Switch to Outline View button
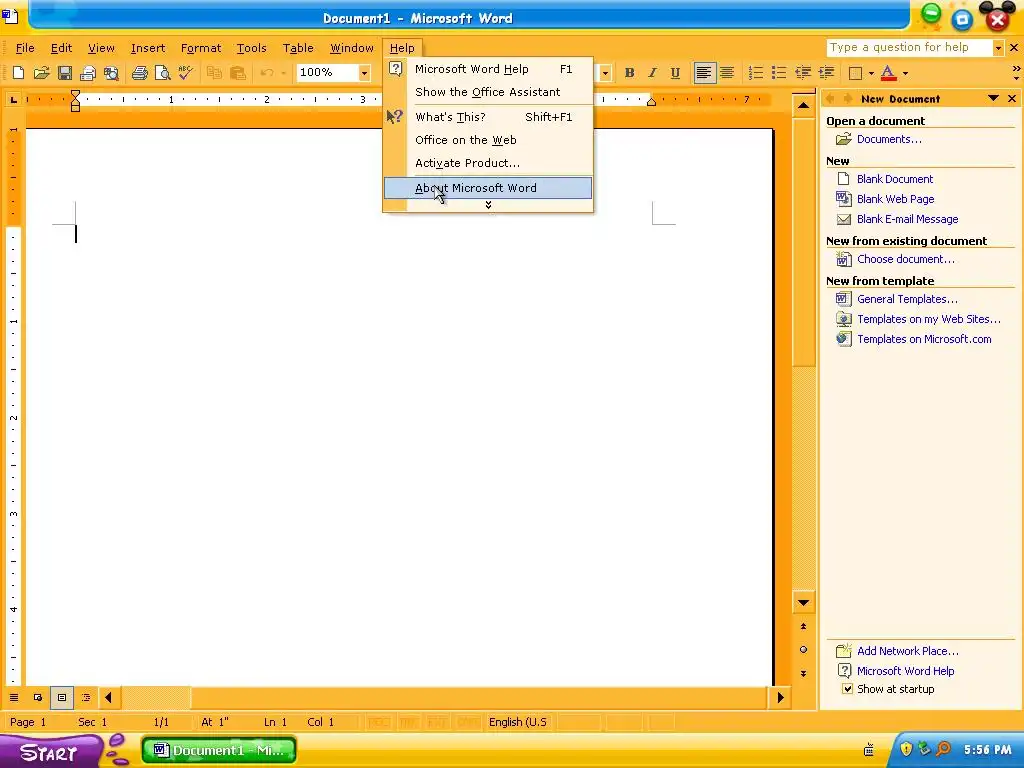Screen dimensions: 1024x768 (86, 697)
